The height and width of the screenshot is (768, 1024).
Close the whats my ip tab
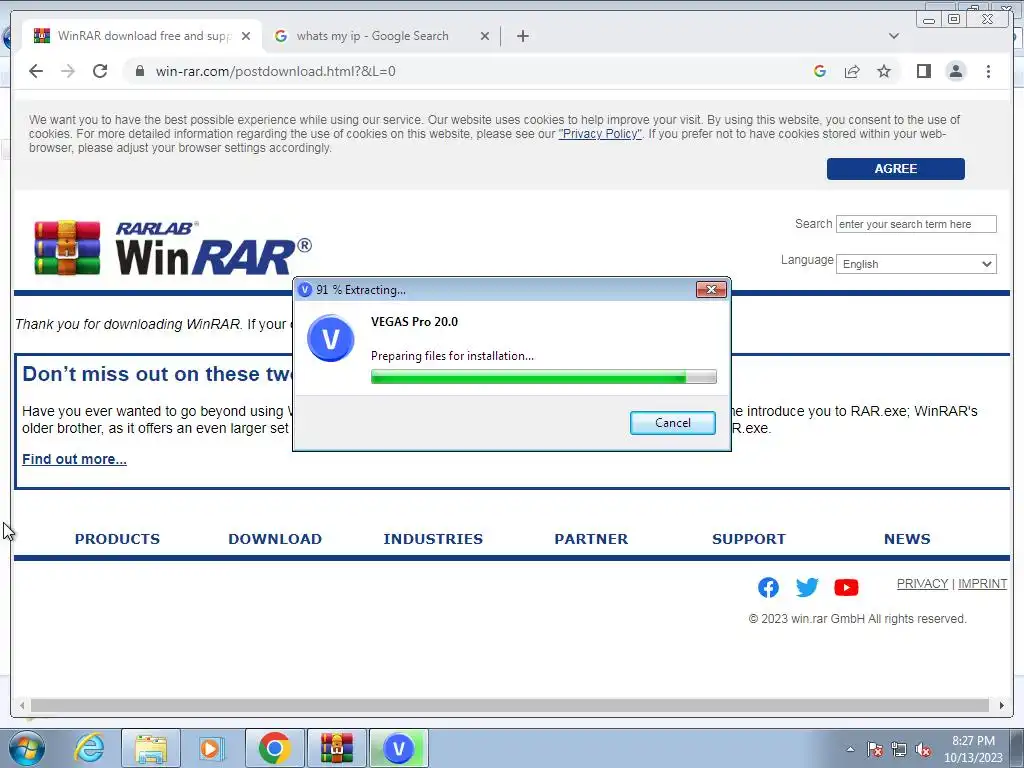pos(485,36)
